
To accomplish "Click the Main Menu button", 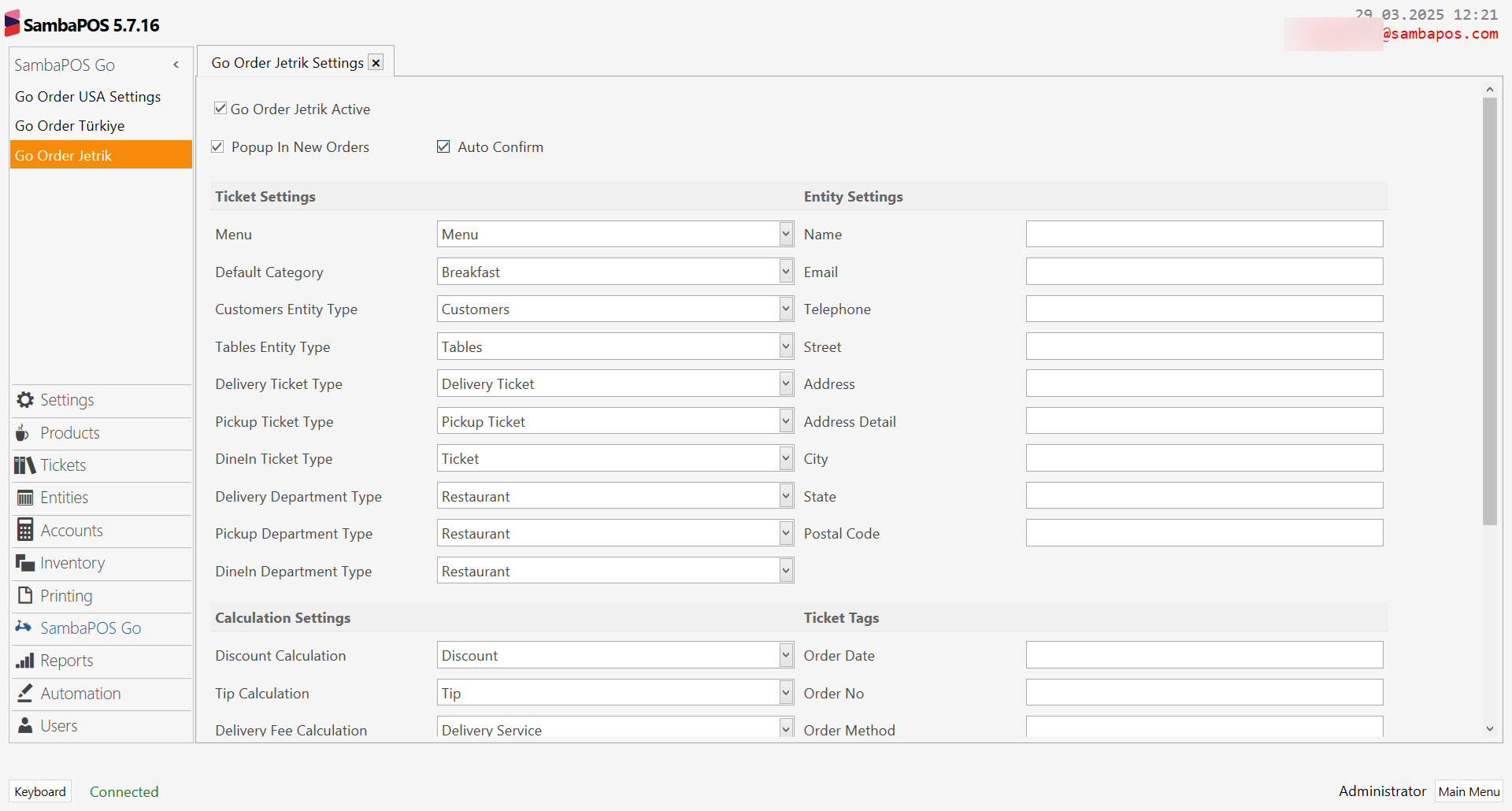I will pos(1468,791).
